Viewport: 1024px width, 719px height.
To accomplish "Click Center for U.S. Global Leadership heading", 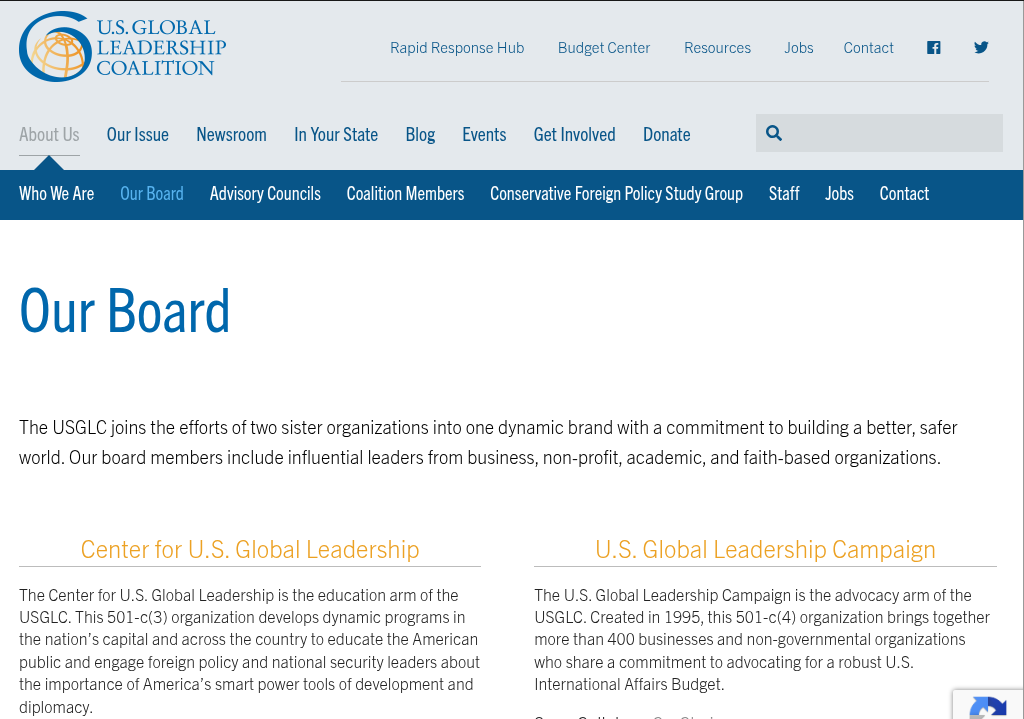I will 250,549.
